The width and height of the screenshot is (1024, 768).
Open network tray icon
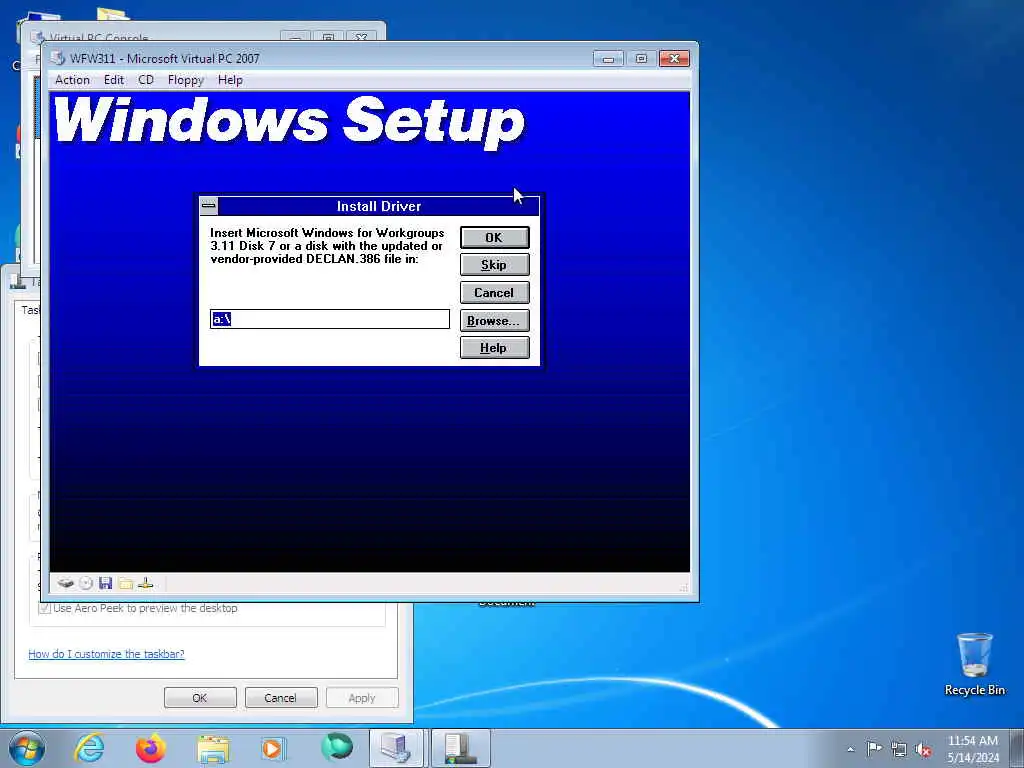[899, 749]
